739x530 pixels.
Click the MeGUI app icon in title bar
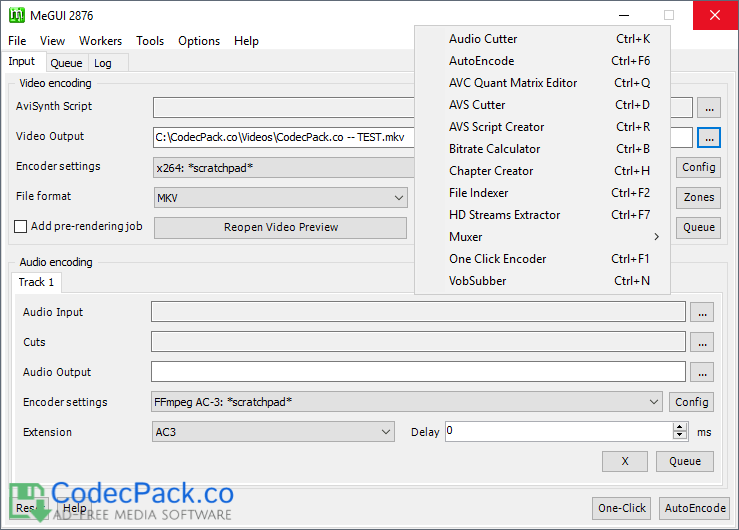pyautogui.click(x=16, y=15)
